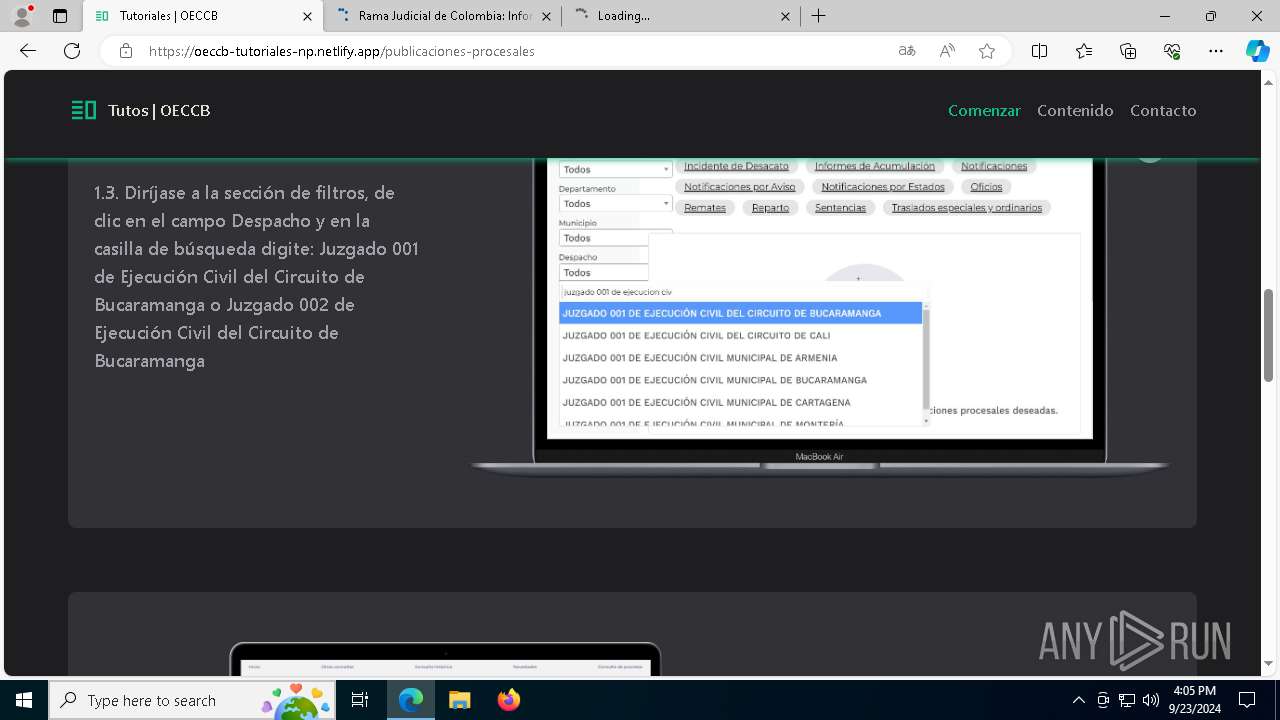Click the taskbar search box
Image resolution: width=1280 pixels, height=720 pixels.
(x=192, y=700)
